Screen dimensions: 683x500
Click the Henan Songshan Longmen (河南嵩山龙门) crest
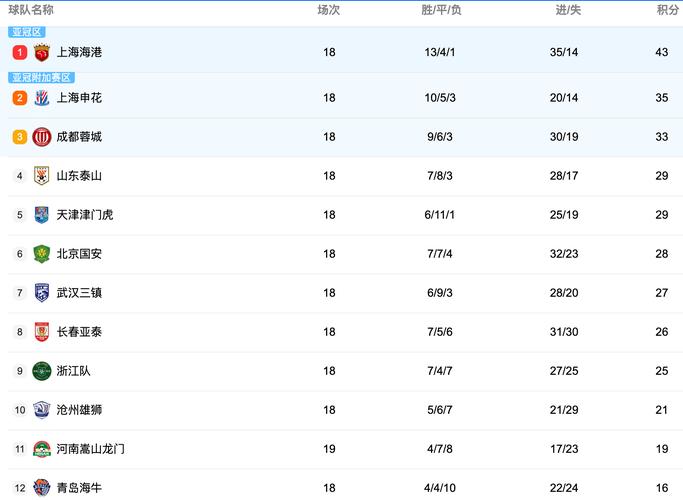point(41,449)
